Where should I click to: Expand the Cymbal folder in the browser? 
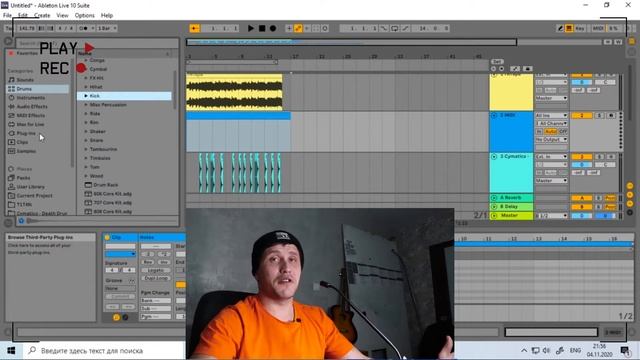click(x=86, y=69)
